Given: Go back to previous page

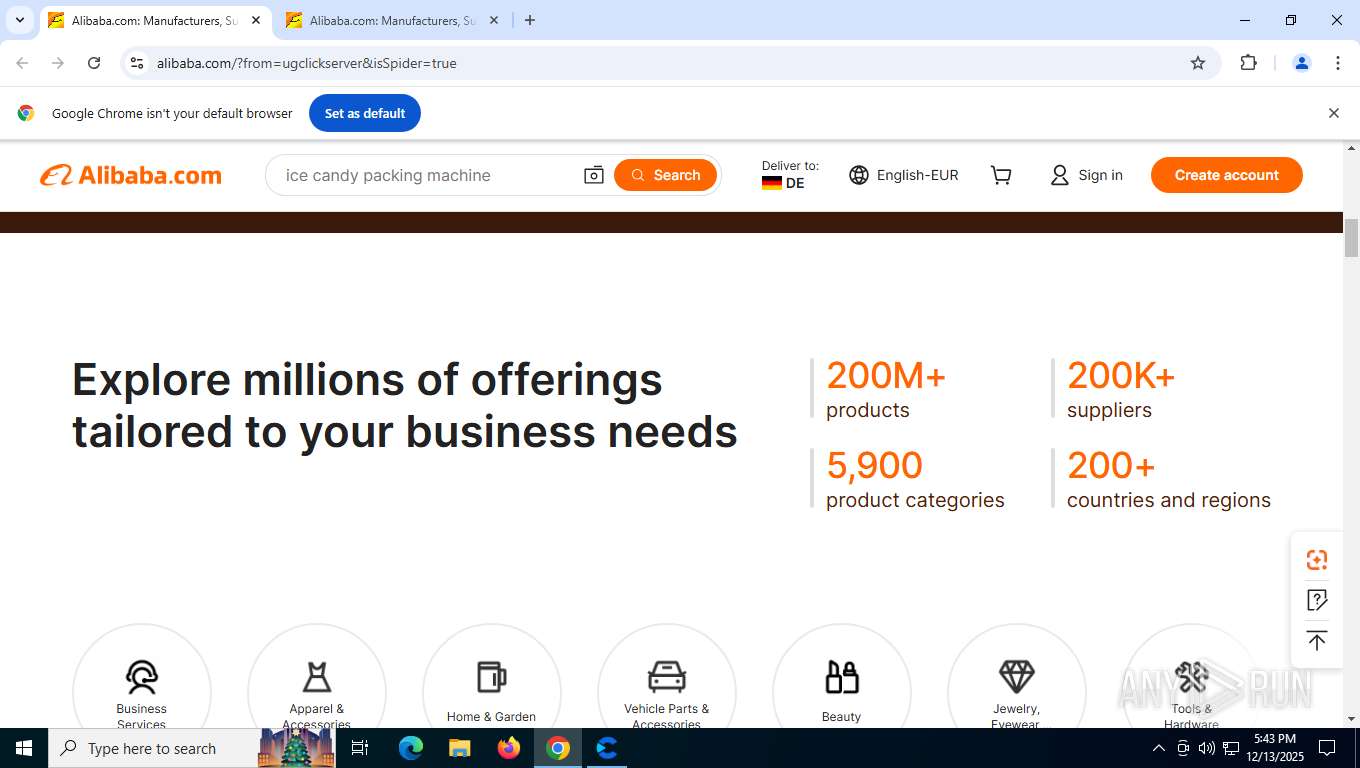Looking at the screenshot, I should pyautogui.click(x=22, y=63).
